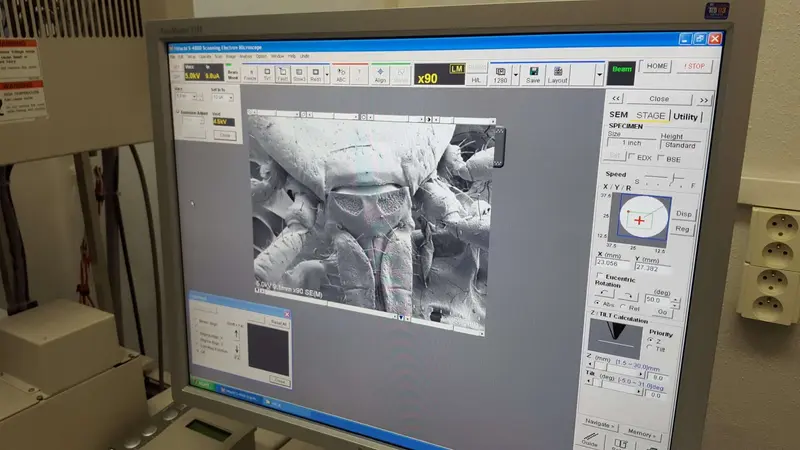
Task: Click the Tilt (deg) horizontal slider
Action: [x=614, y=385]
